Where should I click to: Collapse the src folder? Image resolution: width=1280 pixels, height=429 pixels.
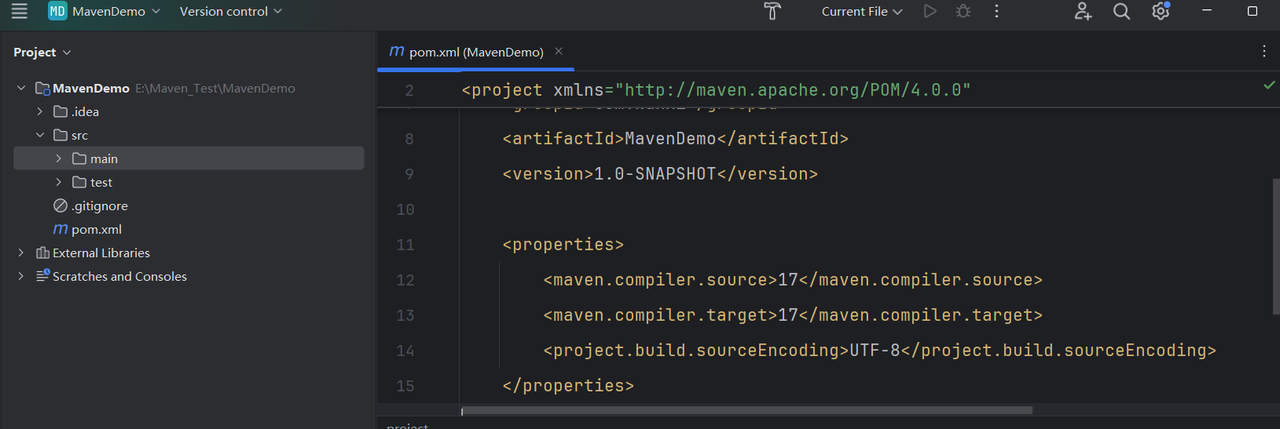tap(40, 135)
